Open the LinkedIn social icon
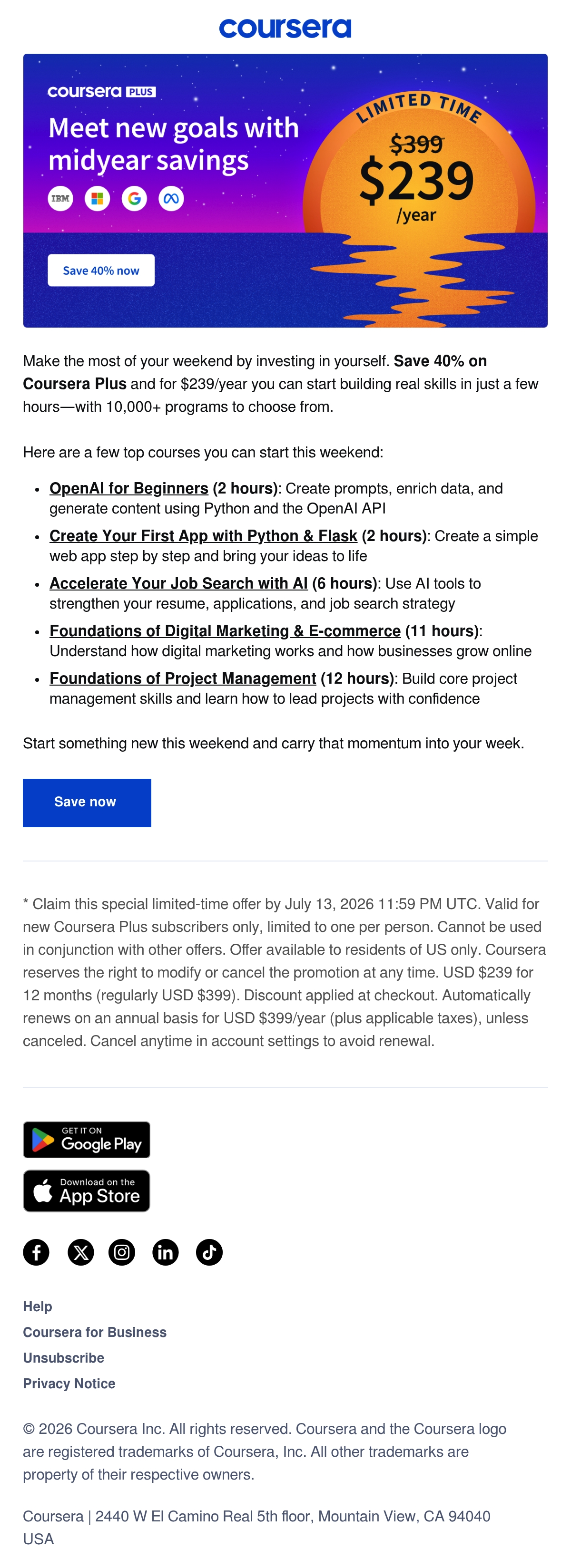 click(x=165, y=1252)
